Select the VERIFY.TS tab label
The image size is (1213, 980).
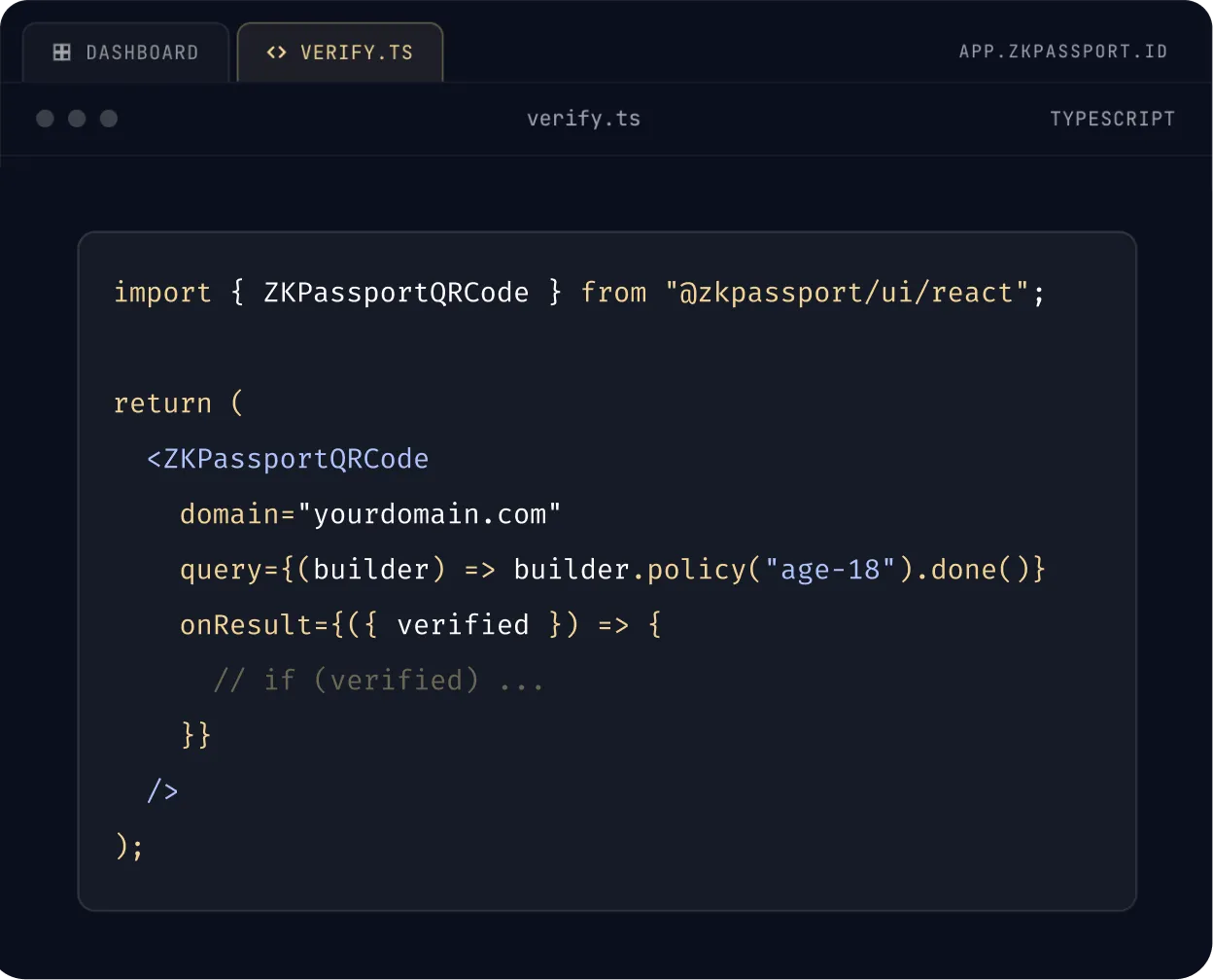point(357,52)
